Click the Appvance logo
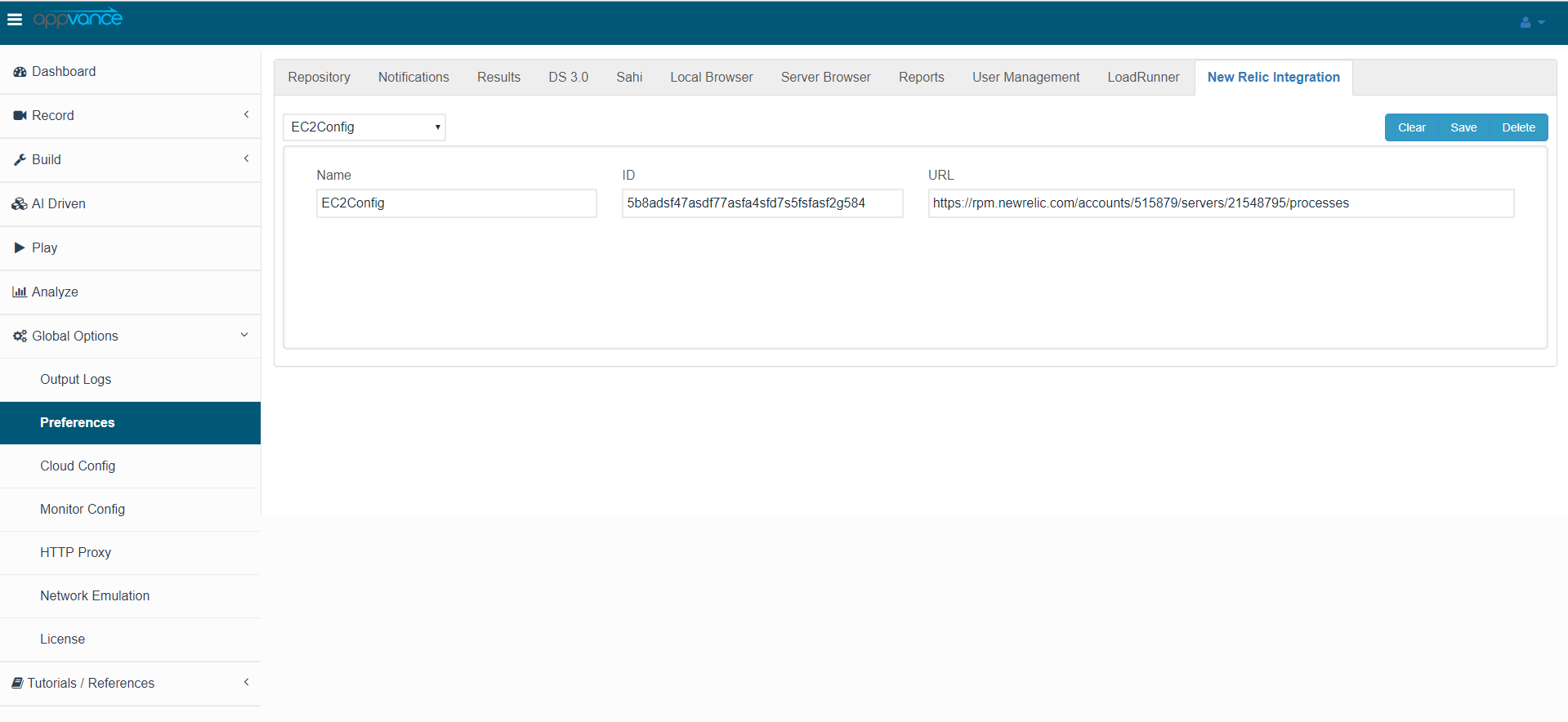Image resolution: width=1568 pixels, height=722 pixels. [x=78, y=18]
